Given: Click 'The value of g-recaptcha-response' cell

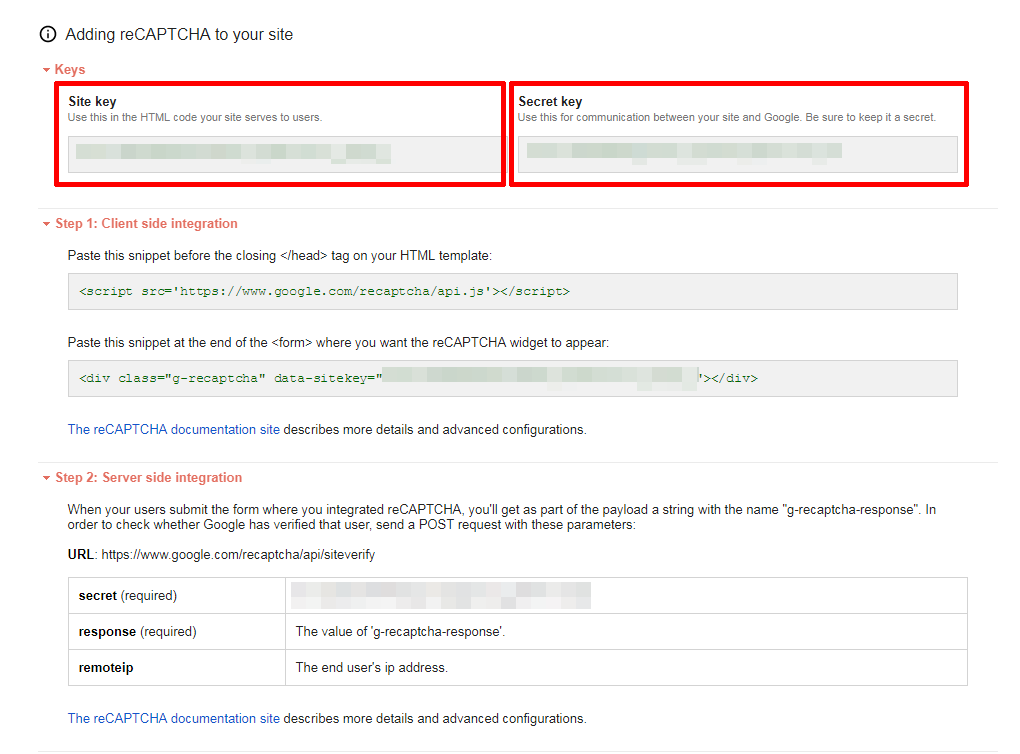Looking at the screenshot, I should tap(626, 632).
